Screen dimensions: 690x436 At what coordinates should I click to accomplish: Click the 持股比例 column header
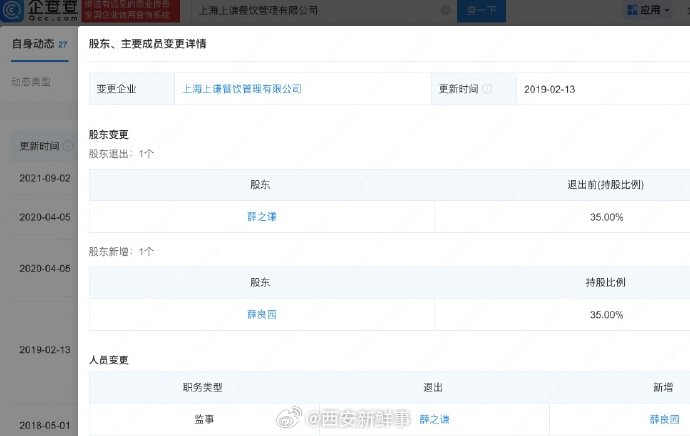click(x=606, y=282)
